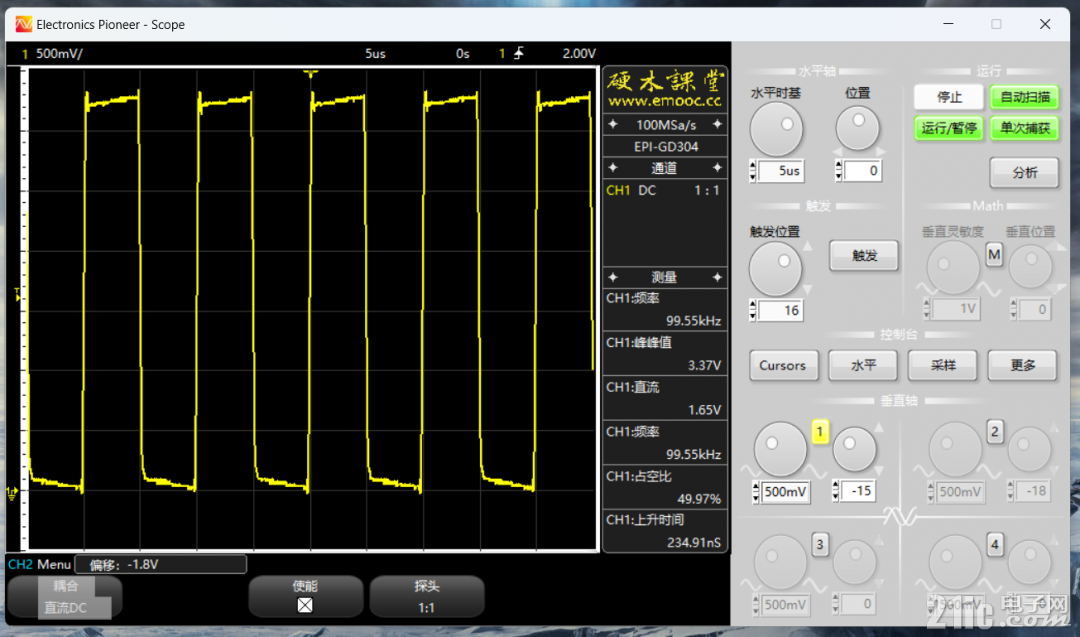Toggle the 使能 enable checkbox
Image resolution: width=1080 pixels, height=637 pixels.
tap(305, 605)
